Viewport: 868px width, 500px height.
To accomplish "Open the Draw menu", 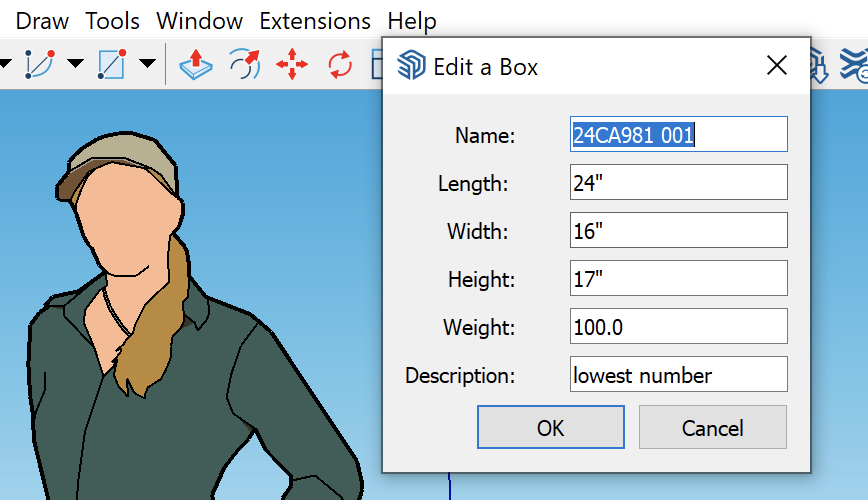I will [42, 21].
